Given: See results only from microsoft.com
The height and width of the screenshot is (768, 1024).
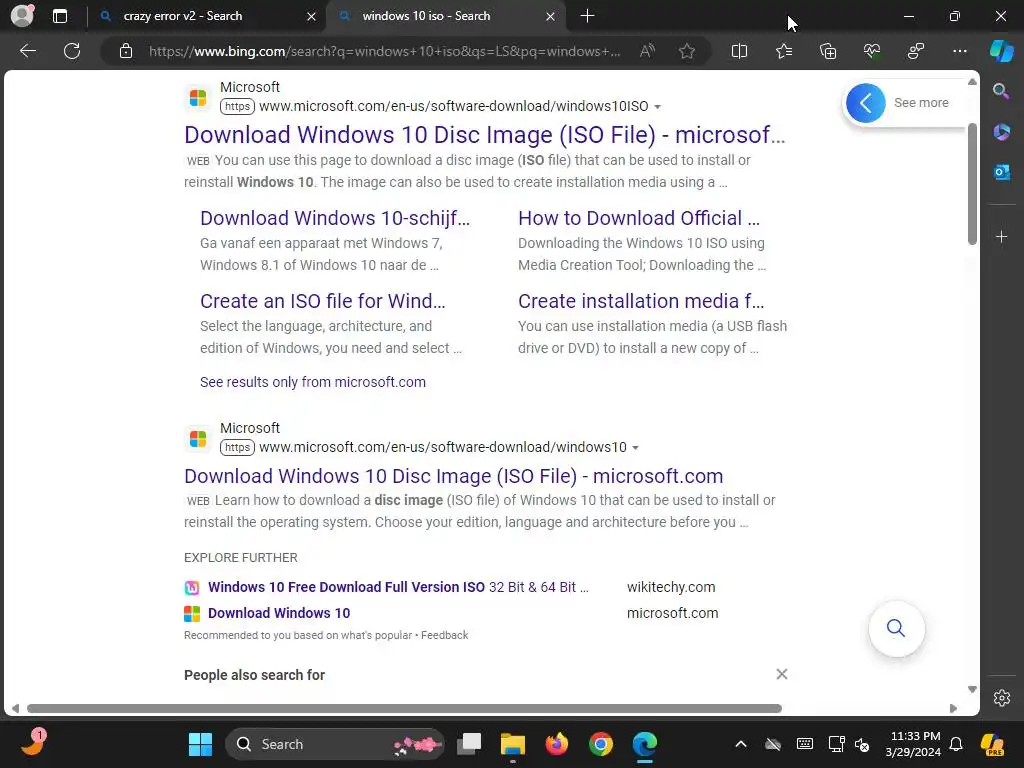Looking at the screenshot, I should tap(313, 382).
